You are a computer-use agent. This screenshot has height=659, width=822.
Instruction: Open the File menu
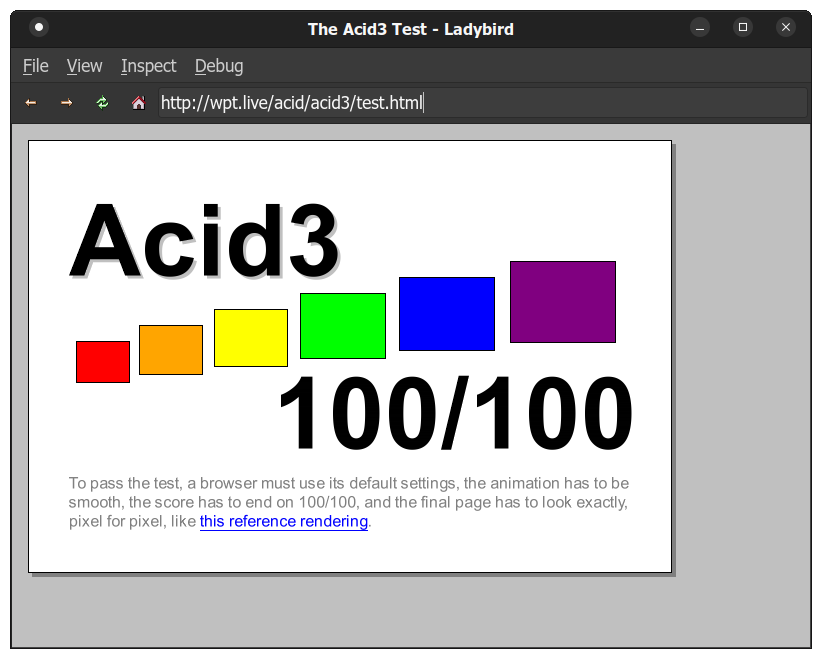click(x=35, y=66)
